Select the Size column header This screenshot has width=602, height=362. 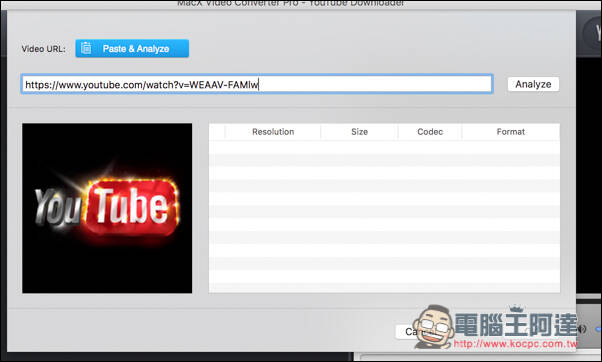pos(359,132)
